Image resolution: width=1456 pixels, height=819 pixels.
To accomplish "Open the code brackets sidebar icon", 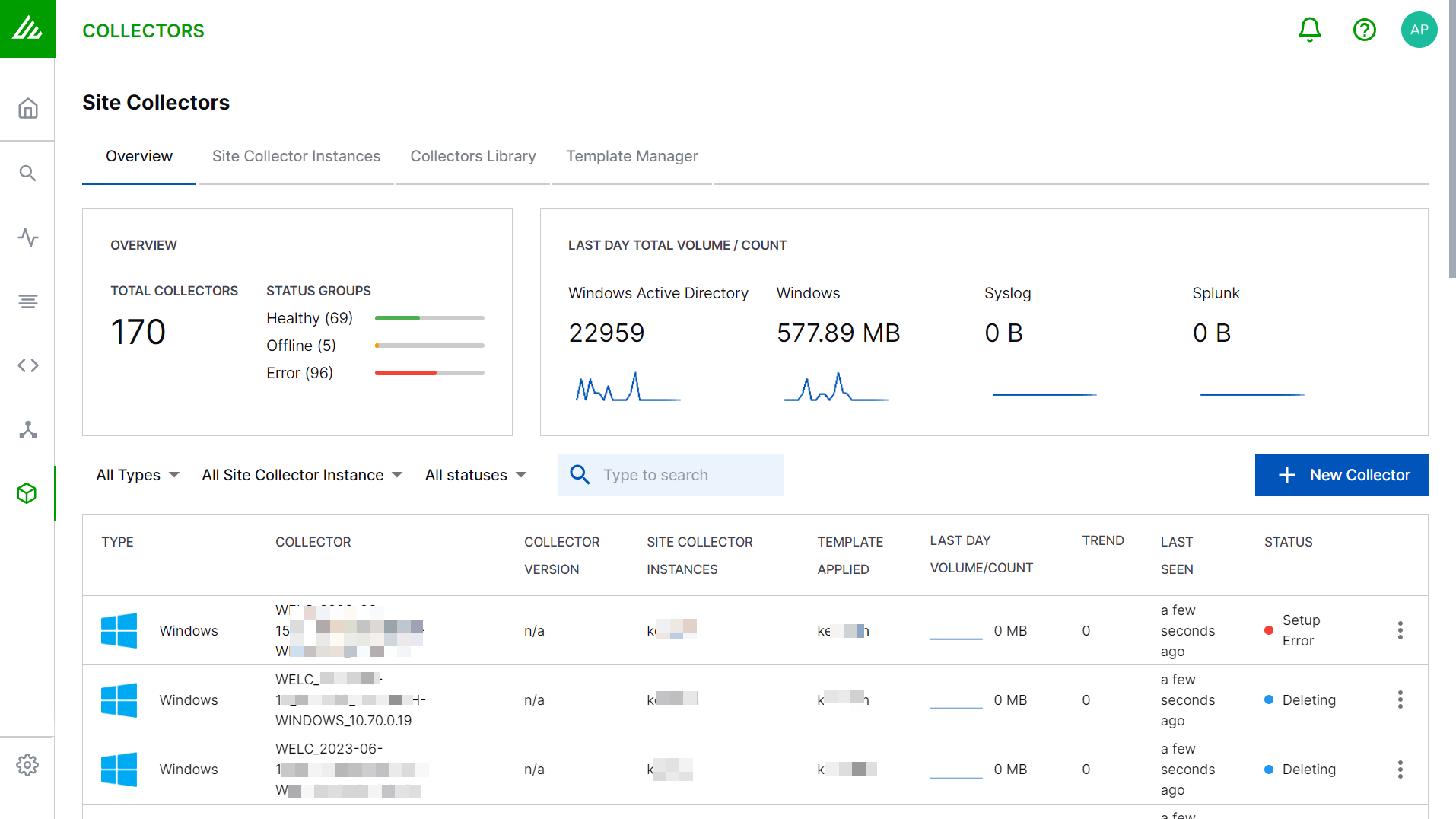I will (x=28, y=365).
